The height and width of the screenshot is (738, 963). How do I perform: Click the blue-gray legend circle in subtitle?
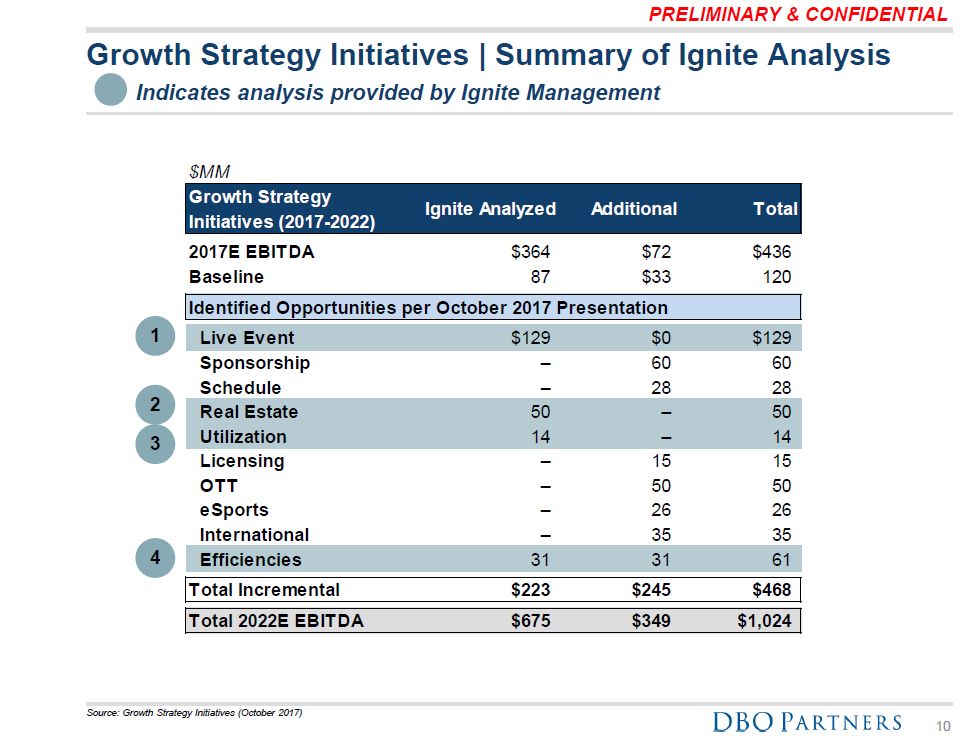click(x=111, y=91)
